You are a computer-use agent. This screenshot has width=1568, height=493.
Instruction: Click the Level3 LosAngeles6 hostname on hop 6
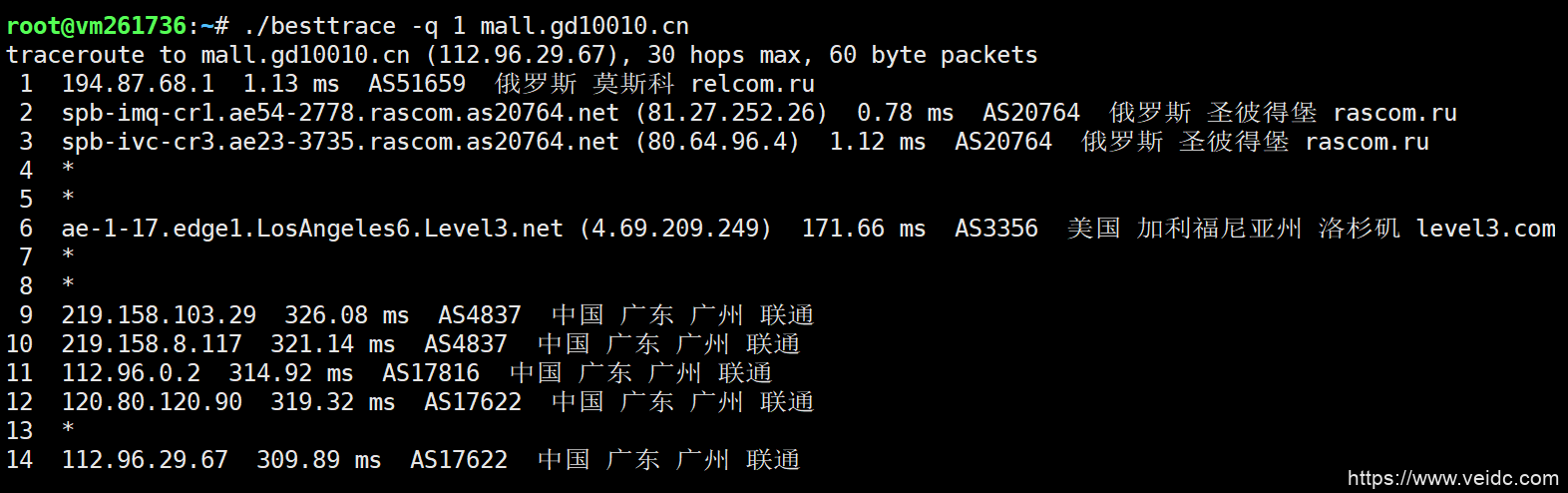pos(311,229)
